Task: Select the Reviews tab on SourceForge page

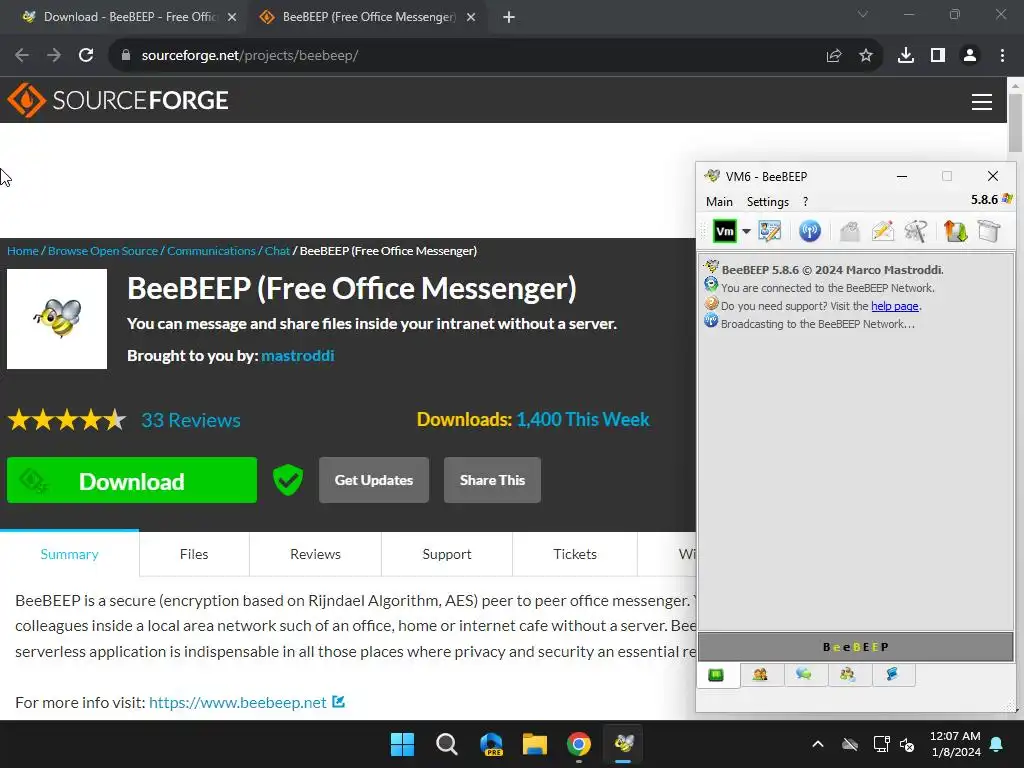Action: (315, 554)
